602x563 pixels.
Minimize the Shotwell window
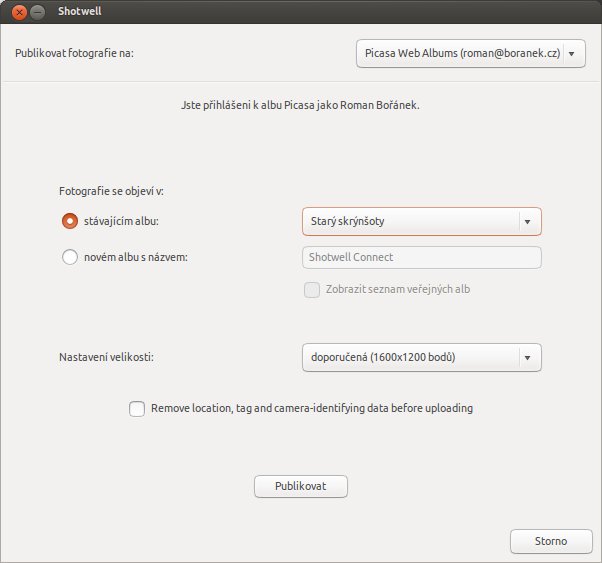point(38,13)
